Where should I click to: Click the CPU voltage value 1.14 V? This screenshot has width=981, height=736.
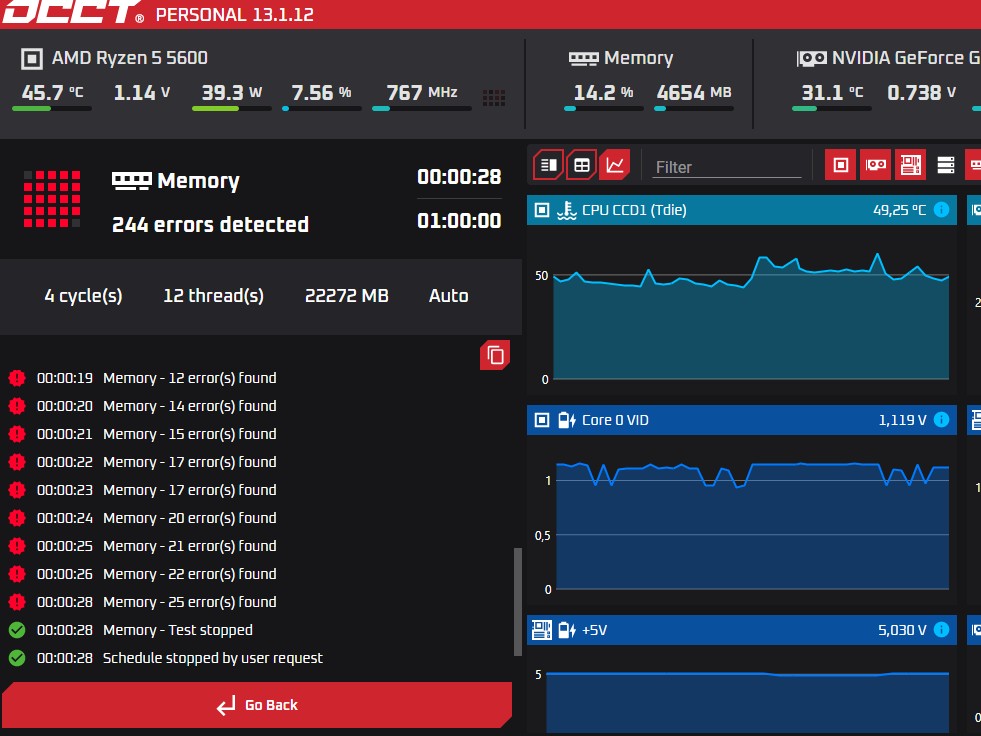pos(141,93)
